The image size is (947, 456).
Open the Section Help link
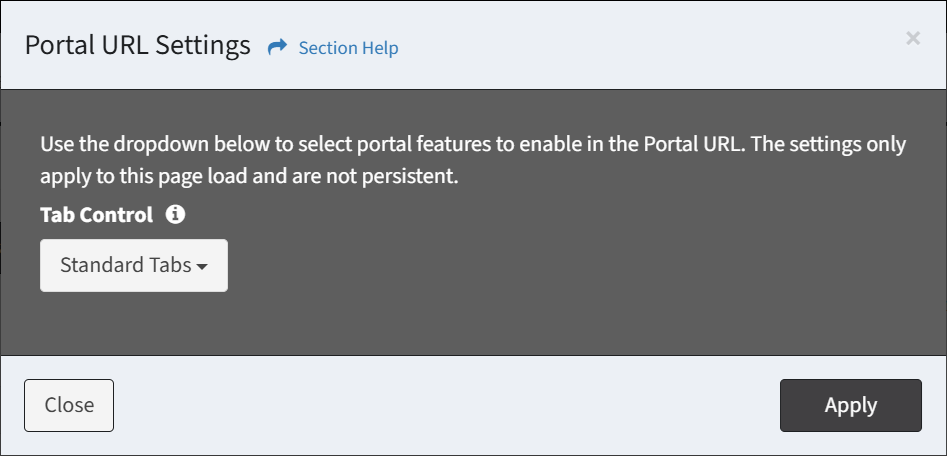[x=348, y=48]
